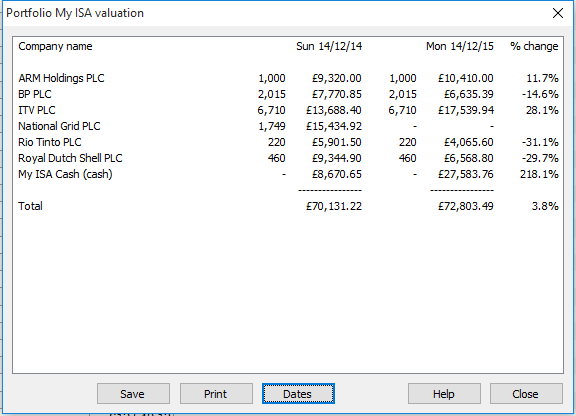Click the % change column header
Viewport: 576px width, 416px height.
click(534, 46)
